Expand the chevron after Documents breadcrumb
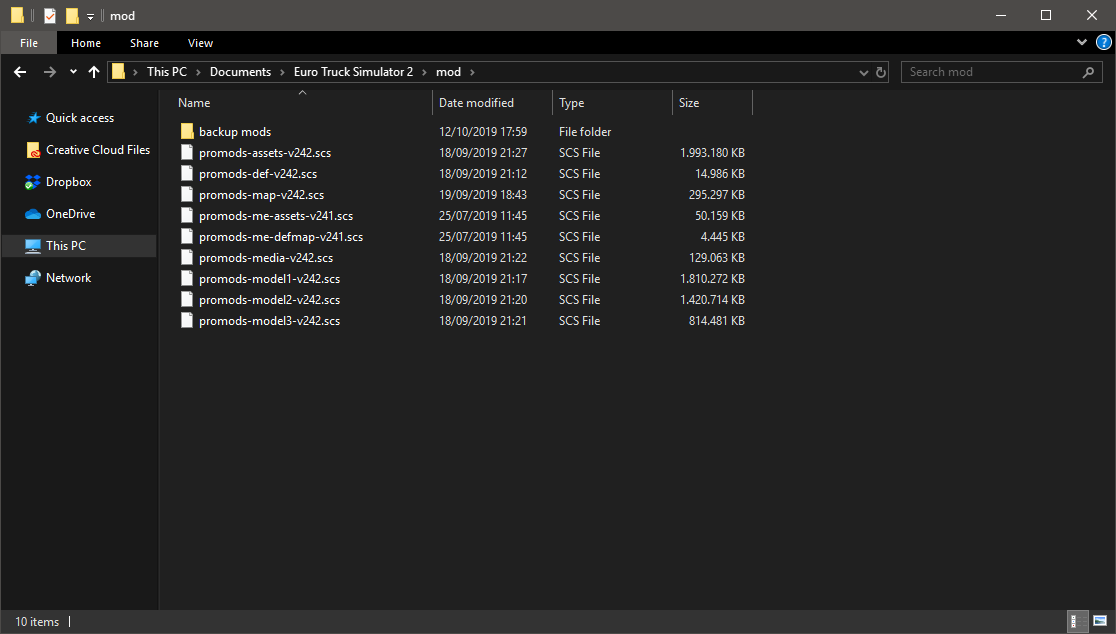 click(283, 72)
